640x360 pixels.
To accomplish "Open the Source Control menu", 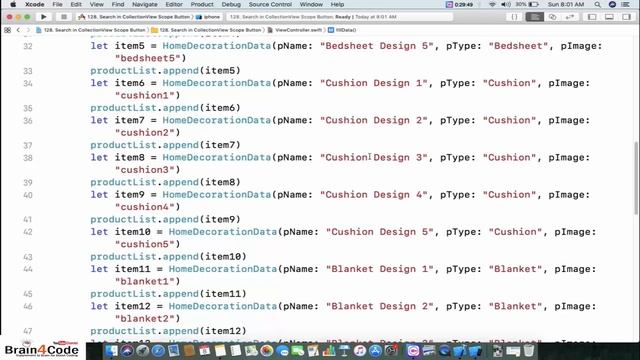I will coord(270,4).
